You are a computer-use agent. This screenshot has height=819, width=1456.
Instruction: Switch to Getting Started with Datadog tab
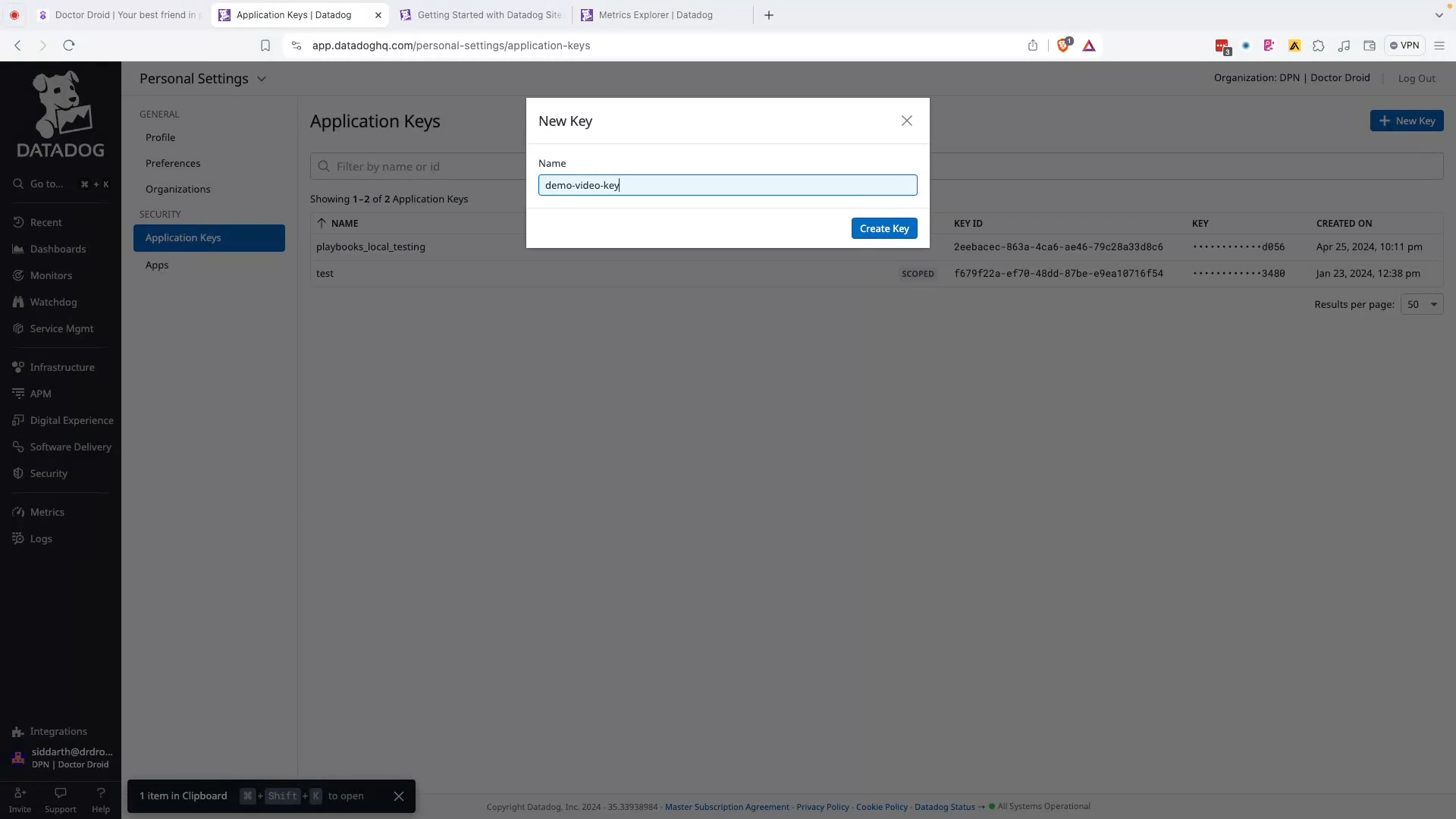[x=482, y=14]
